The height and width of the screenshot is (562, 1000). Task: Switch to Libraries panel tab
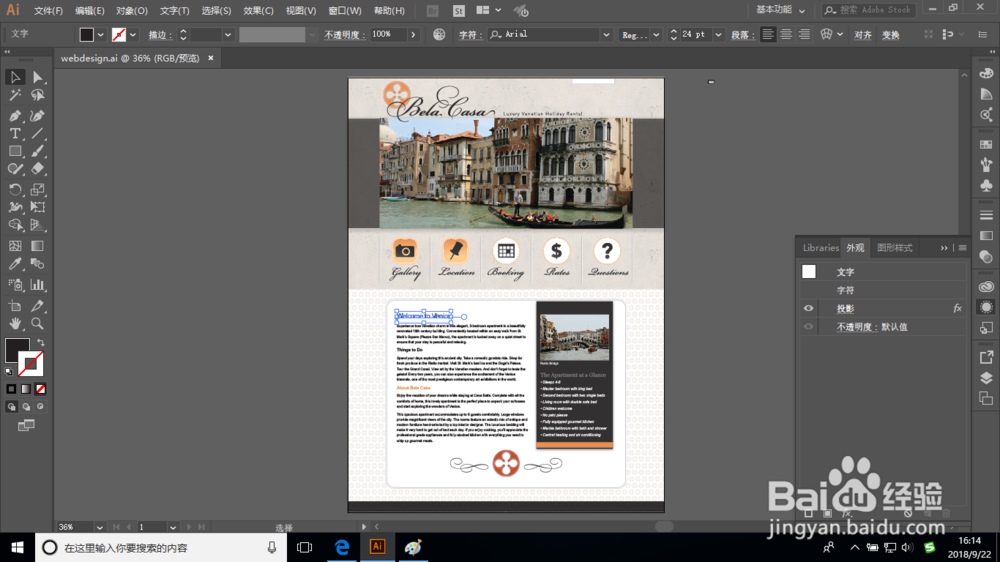(x=820, y=248)
